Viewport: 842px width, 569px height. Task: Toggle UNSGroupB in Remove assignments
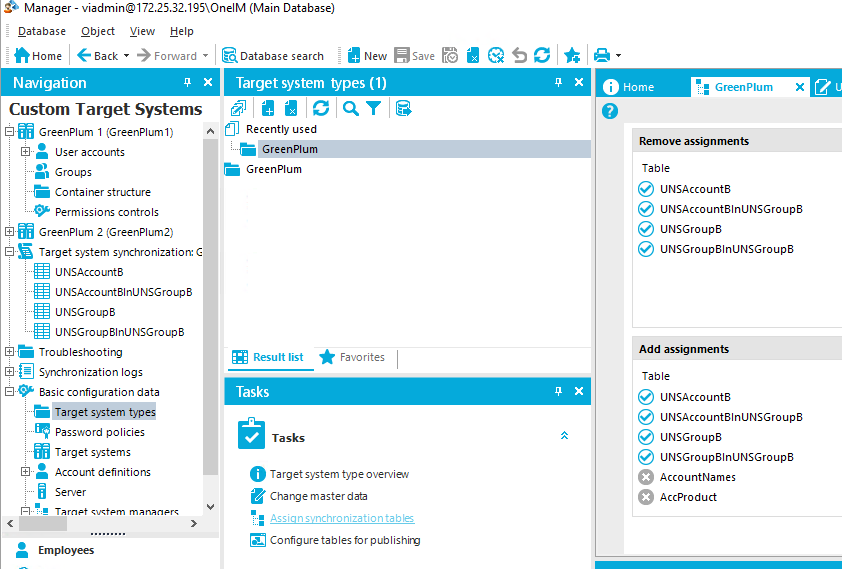pos(646,229)
